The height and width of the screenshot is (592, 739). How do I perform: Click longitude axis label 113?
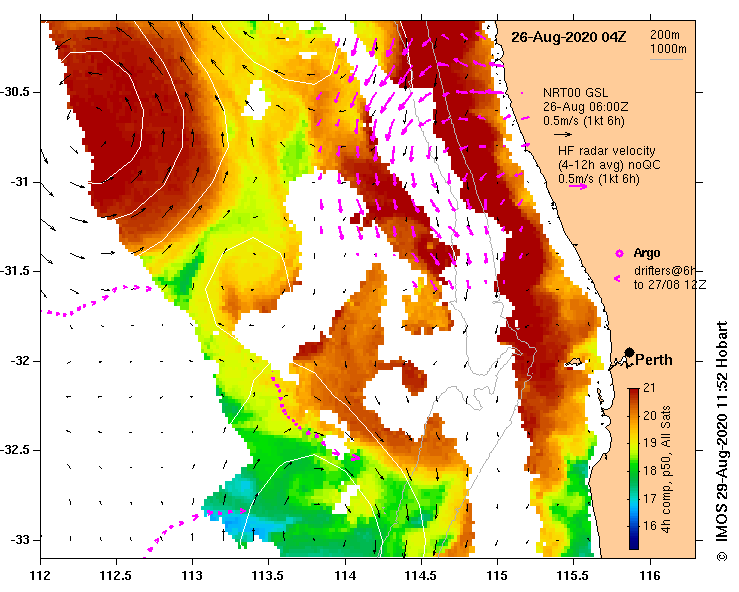point(192,576)
